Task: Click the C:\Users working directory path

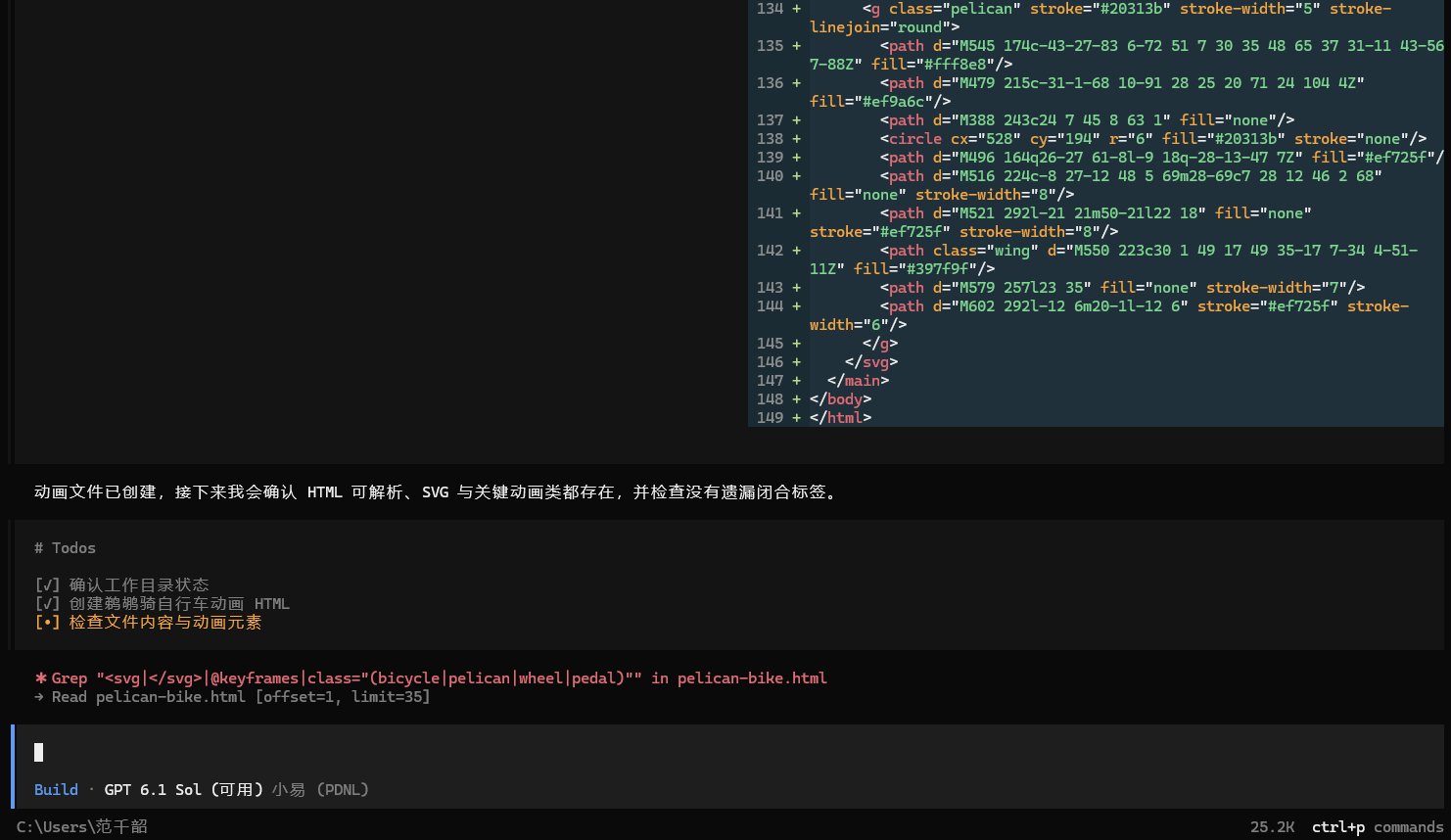Action: coord(81,826)
